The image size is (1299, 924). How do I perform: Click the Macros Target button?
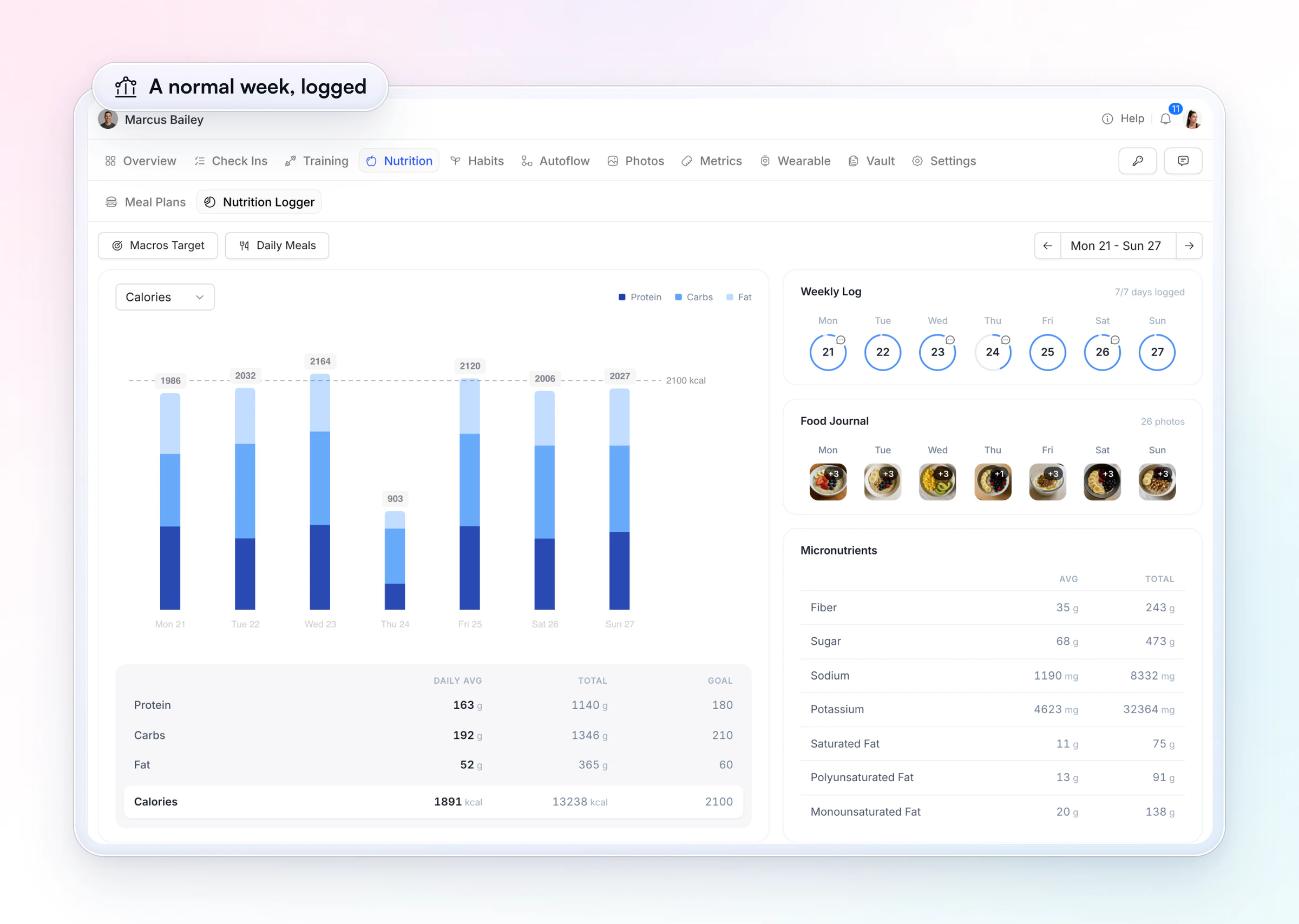(x=158, y=246)
